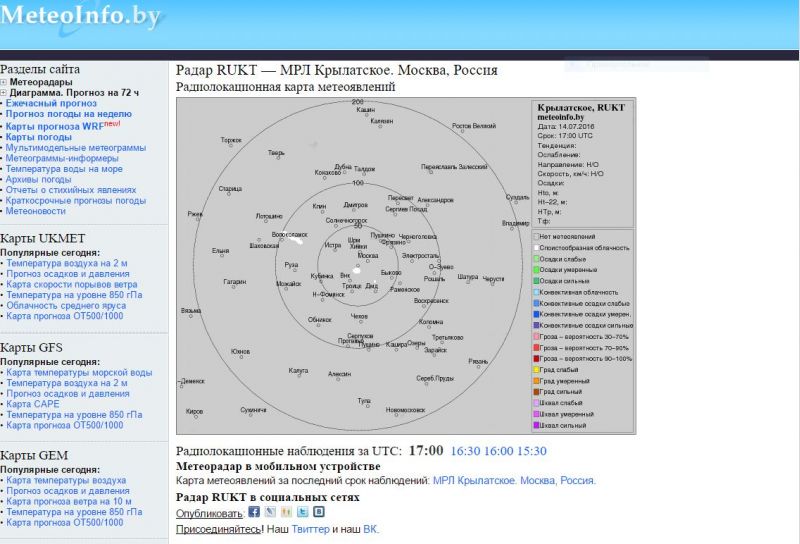Open GFS Температура на уровне 850 гПа

tap(74, 415)
